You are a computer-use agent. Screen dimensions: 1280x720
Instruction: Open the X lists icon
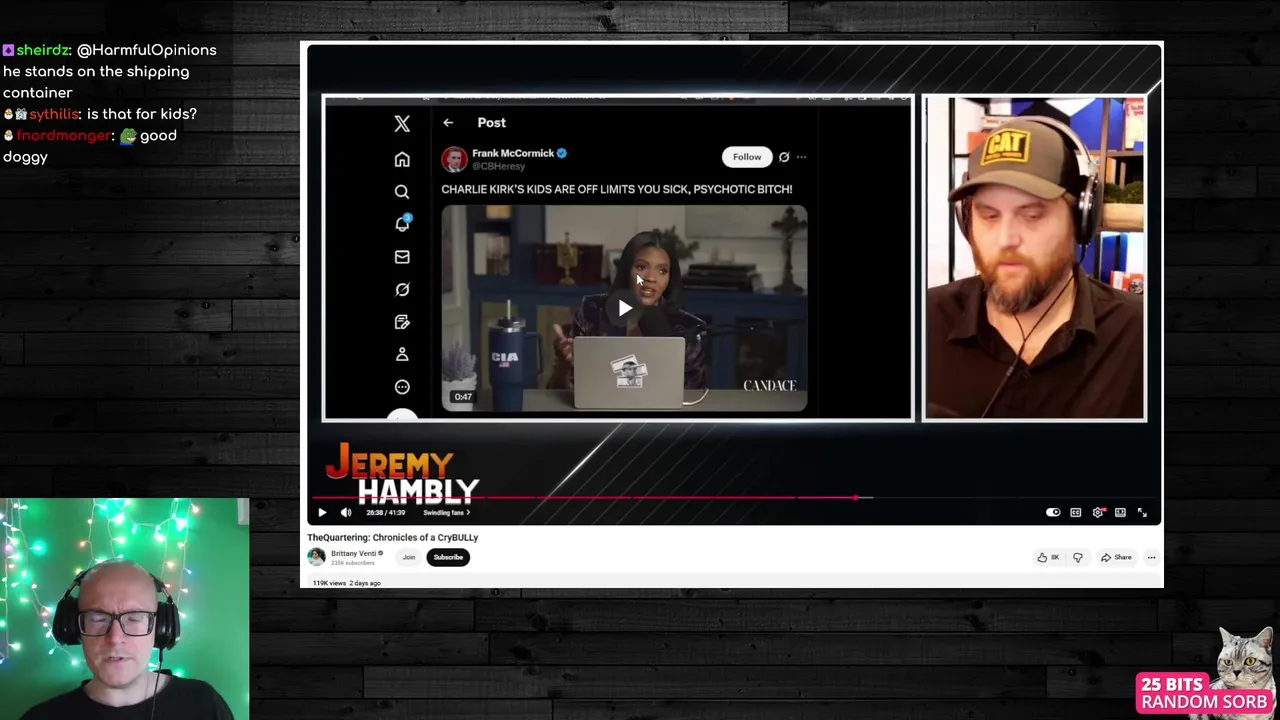point(402,322)
